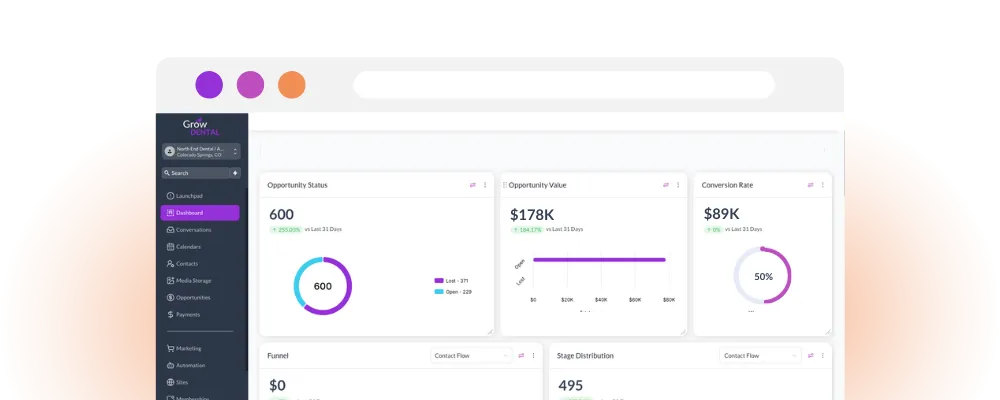Click the Funnel $0 value
Viewport: 1000px width, 400px height.
[x=277, y=385]
